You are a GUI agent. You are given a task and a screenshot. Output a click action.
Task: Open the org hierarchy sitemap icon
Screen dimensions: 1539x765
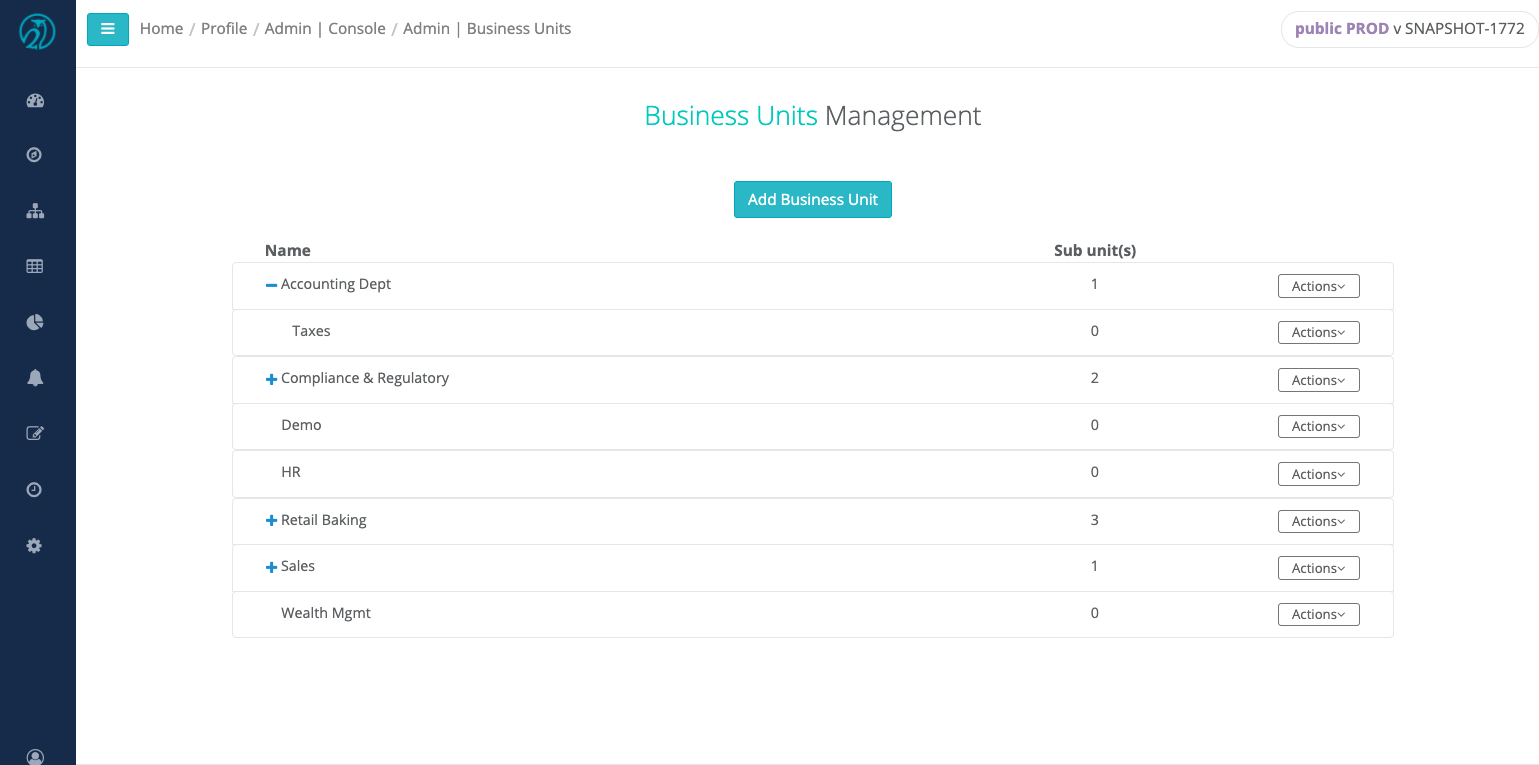pos(35,211)
